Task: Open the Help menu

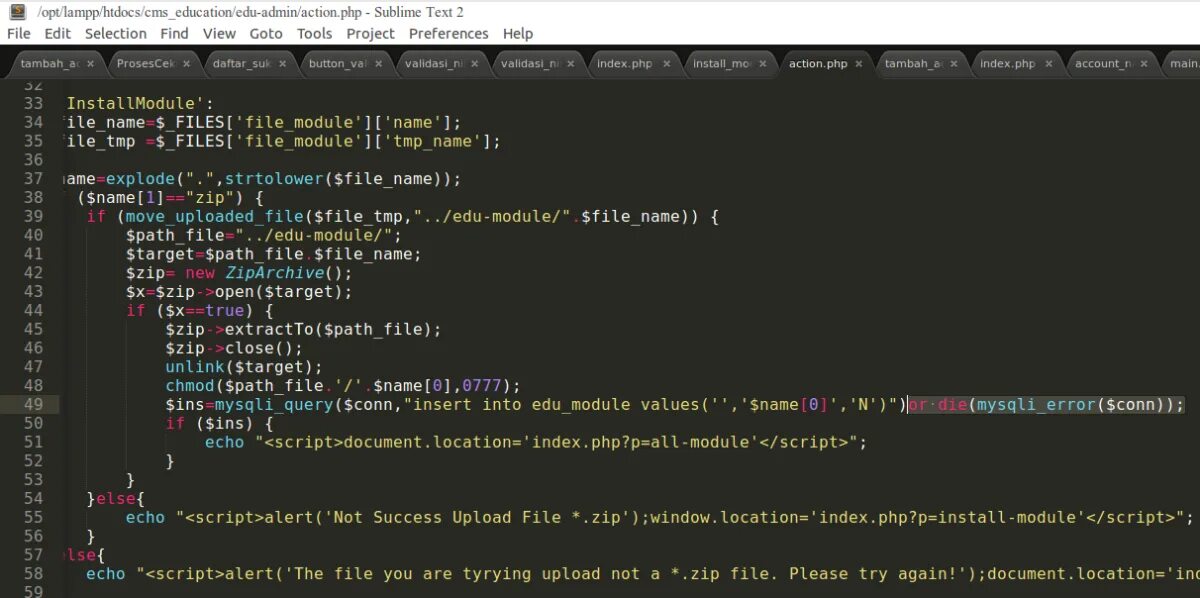Action: (x=518, y=33)
